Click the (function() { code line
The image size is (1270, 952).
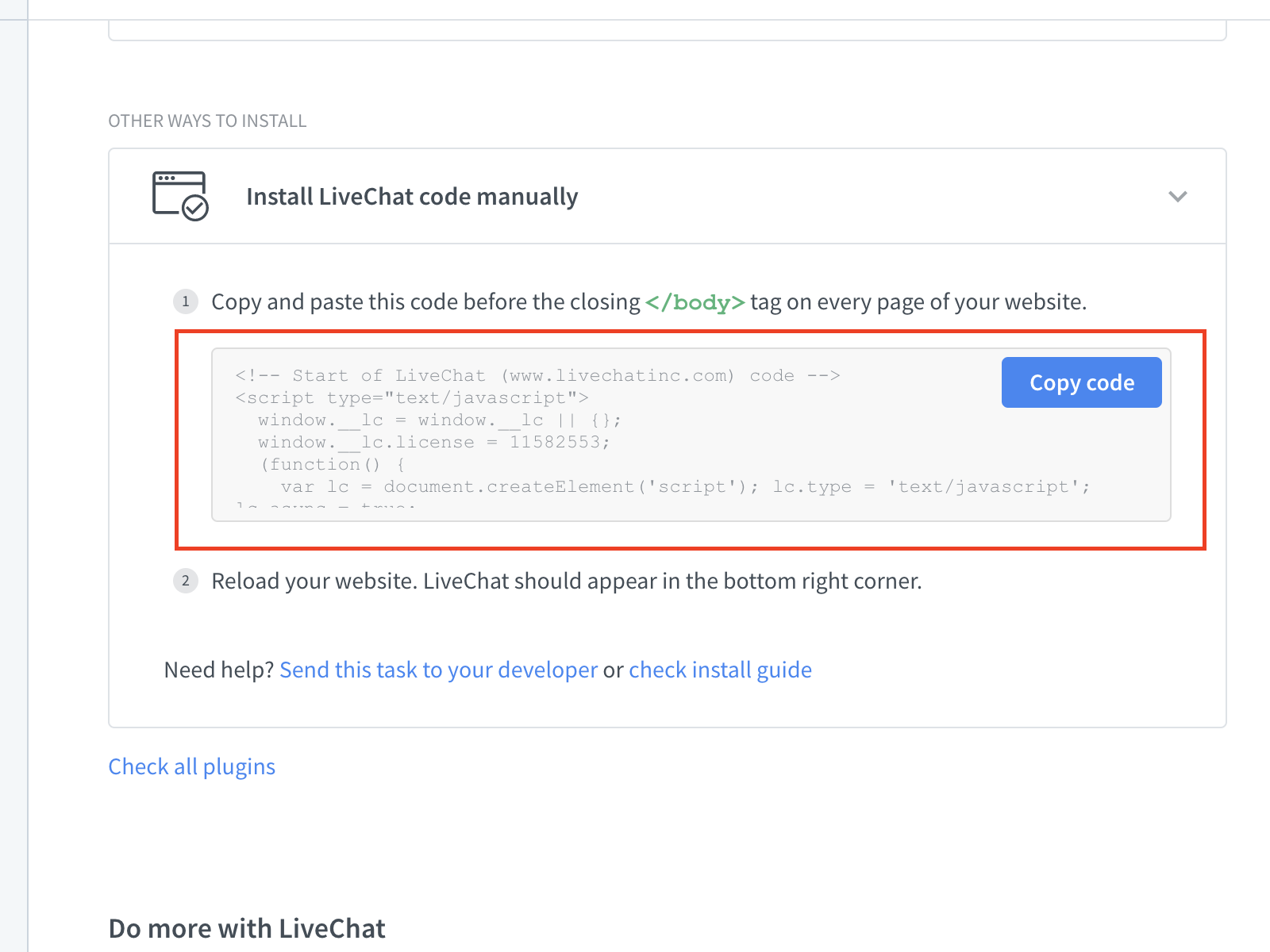333,464
